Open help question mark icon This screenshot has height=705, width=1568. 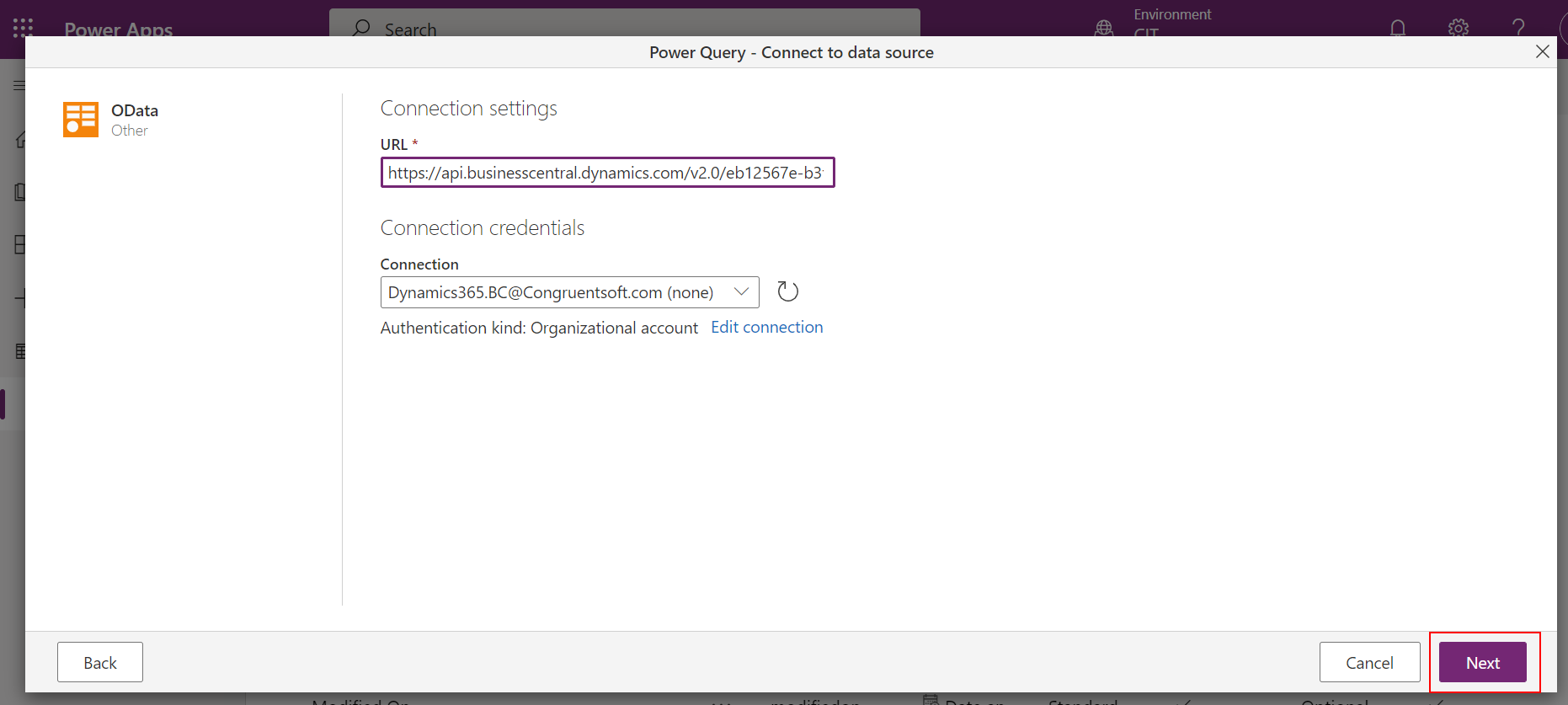point(1518,28)
